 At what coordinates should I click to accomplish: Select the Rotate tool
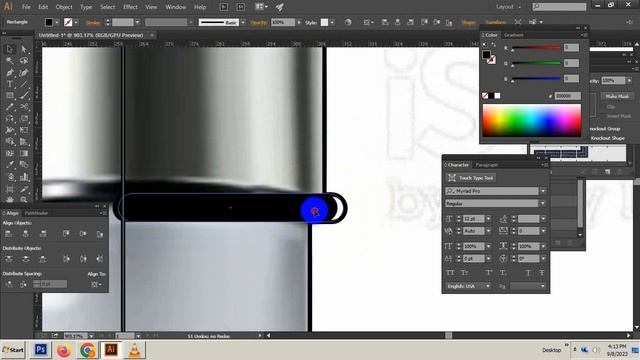[x=10, y=119]
